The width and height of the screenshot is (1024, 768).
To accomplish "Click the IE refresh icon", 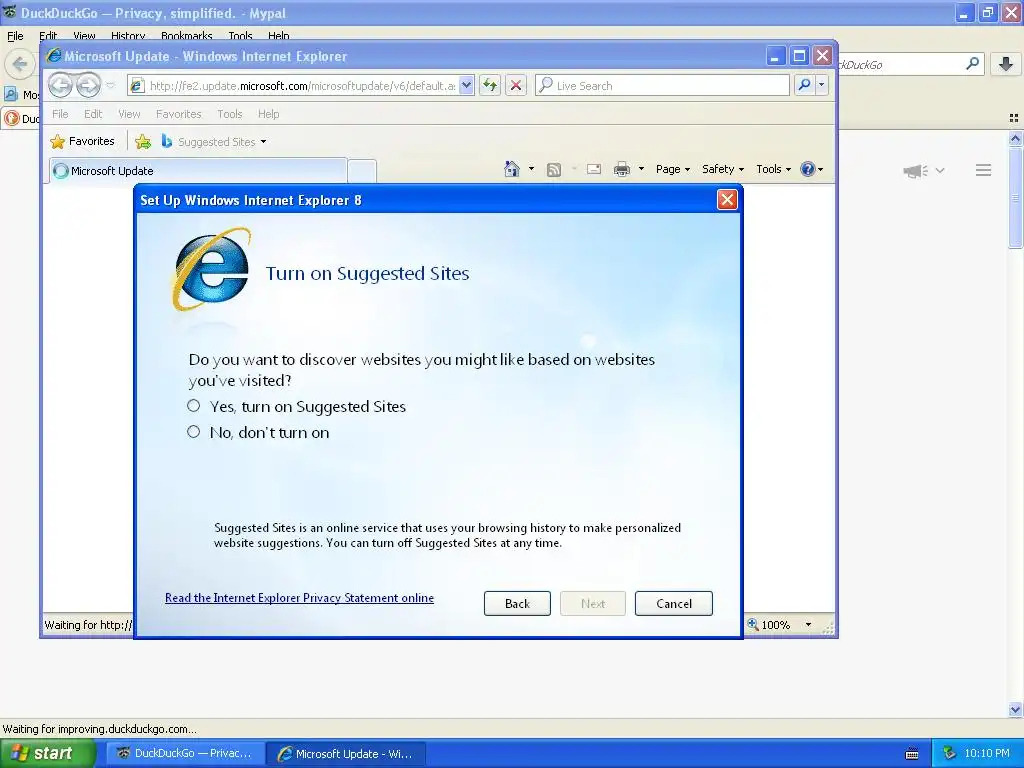I will pyautogui.click(x=490, y=86).
